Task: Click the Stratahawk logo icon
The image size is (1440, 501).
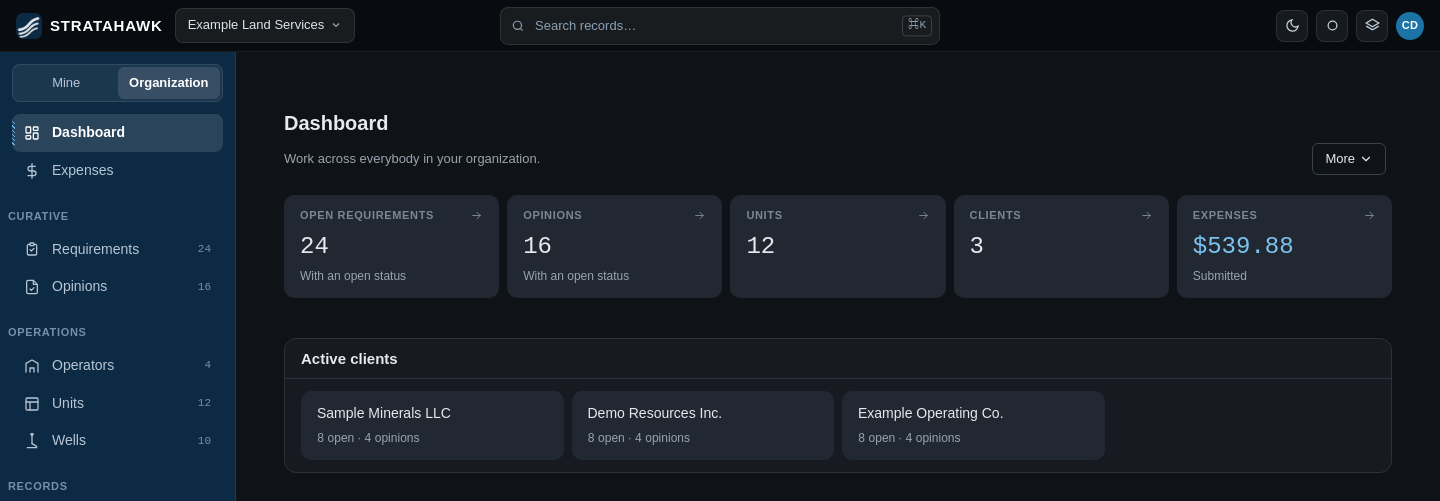Action: coord(29,26)
